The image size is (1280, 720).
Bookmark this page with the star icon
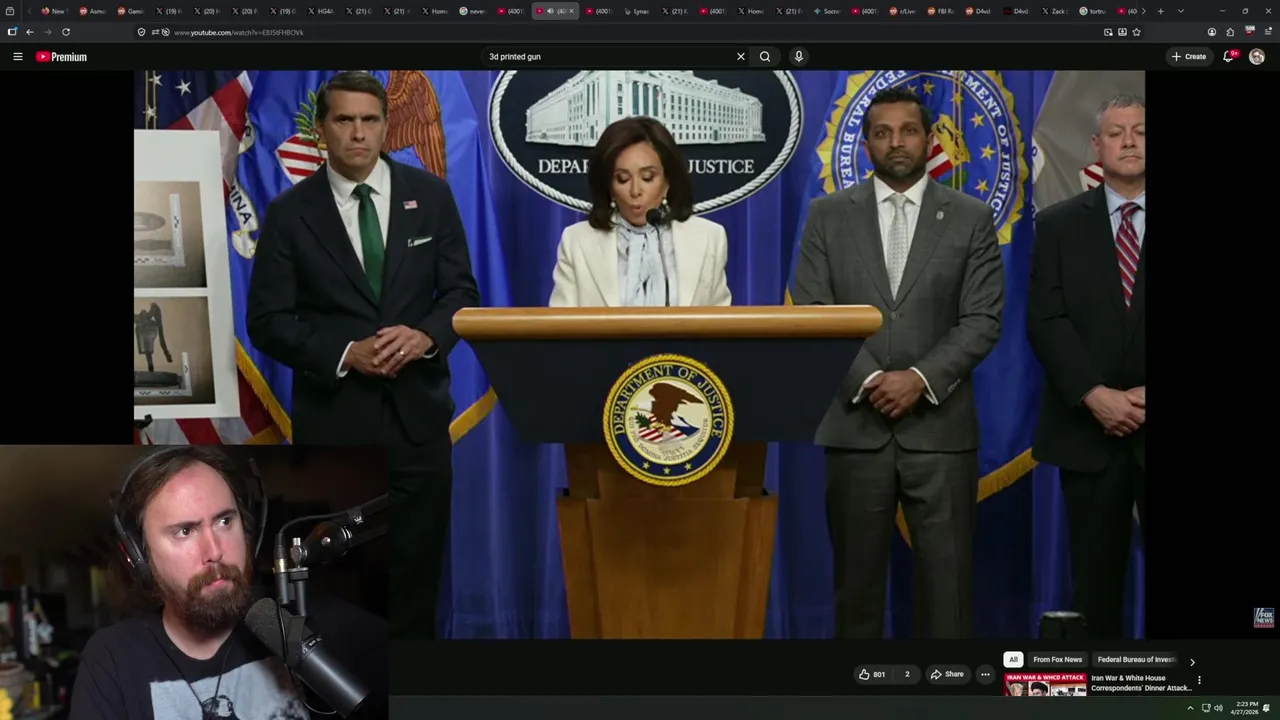tap(1136, 32)
